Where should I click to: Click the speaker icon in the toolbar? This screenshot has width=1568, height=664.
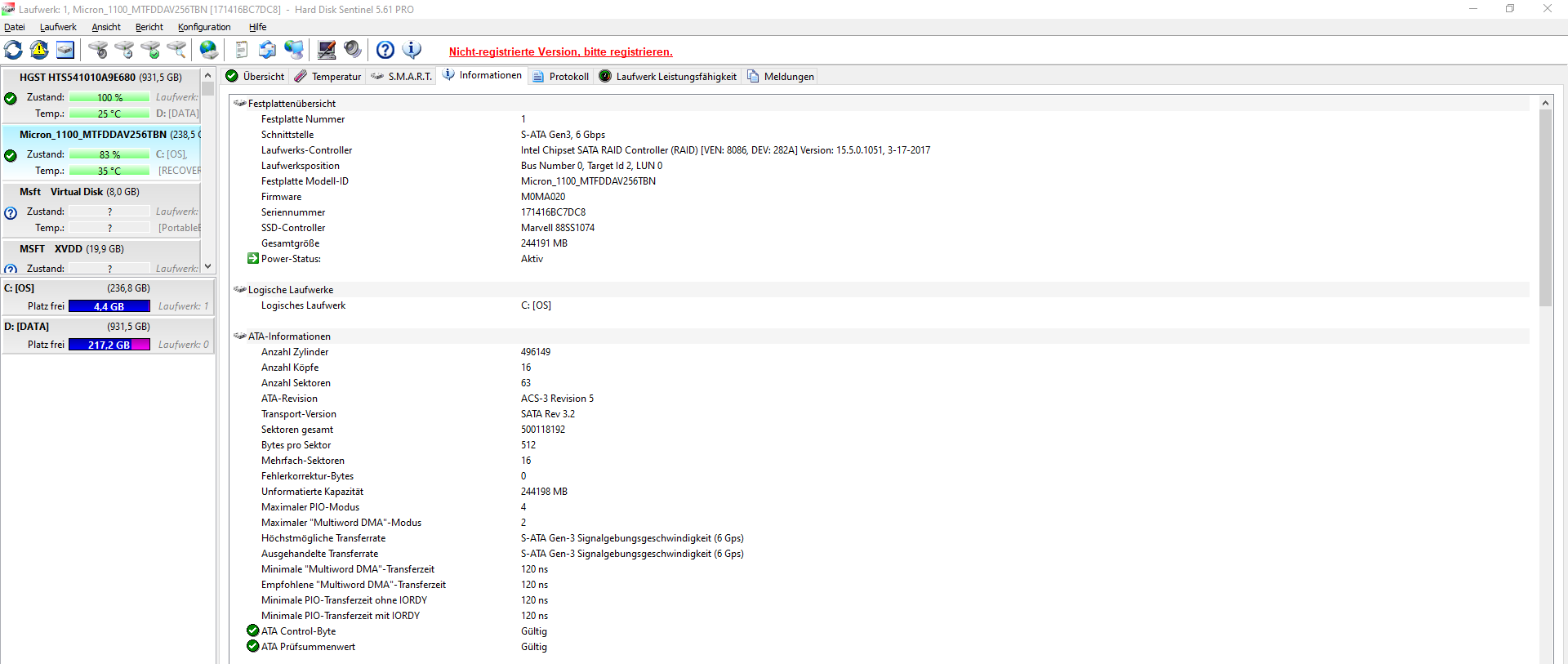[x=353, y=50]
